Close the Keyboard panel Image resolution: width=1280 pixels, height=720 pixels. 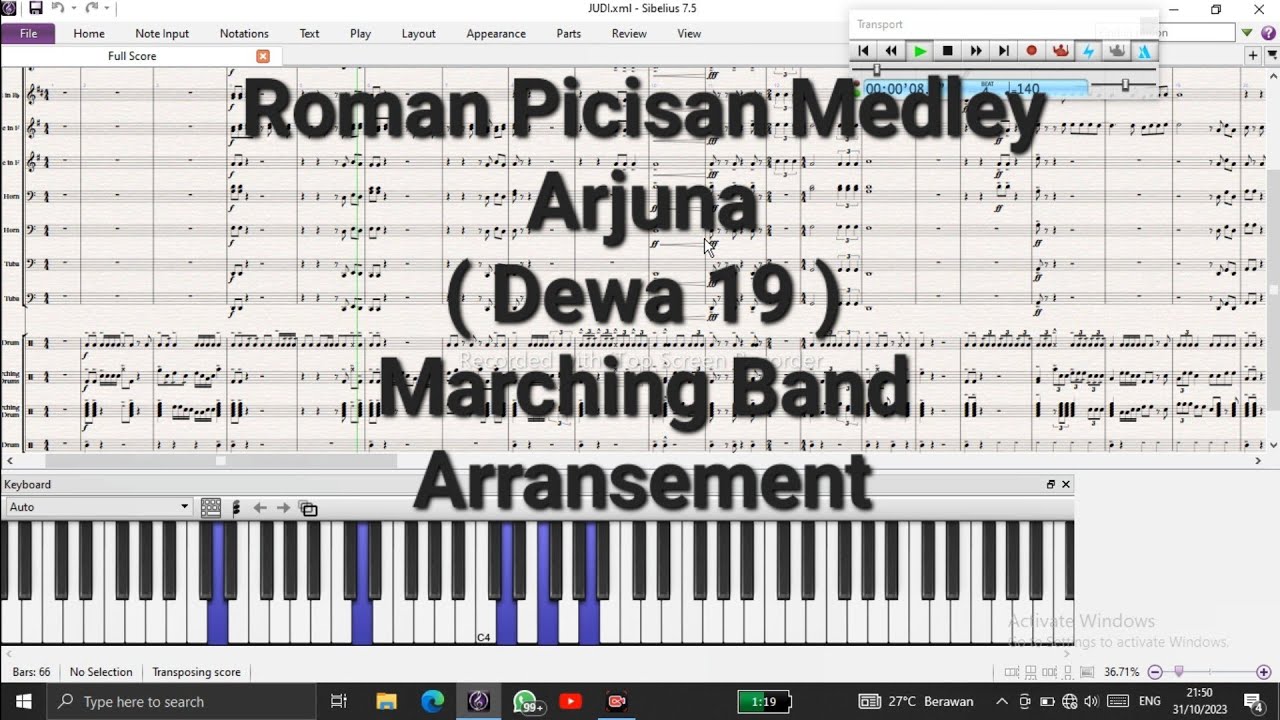click(x=1066, y=484)
